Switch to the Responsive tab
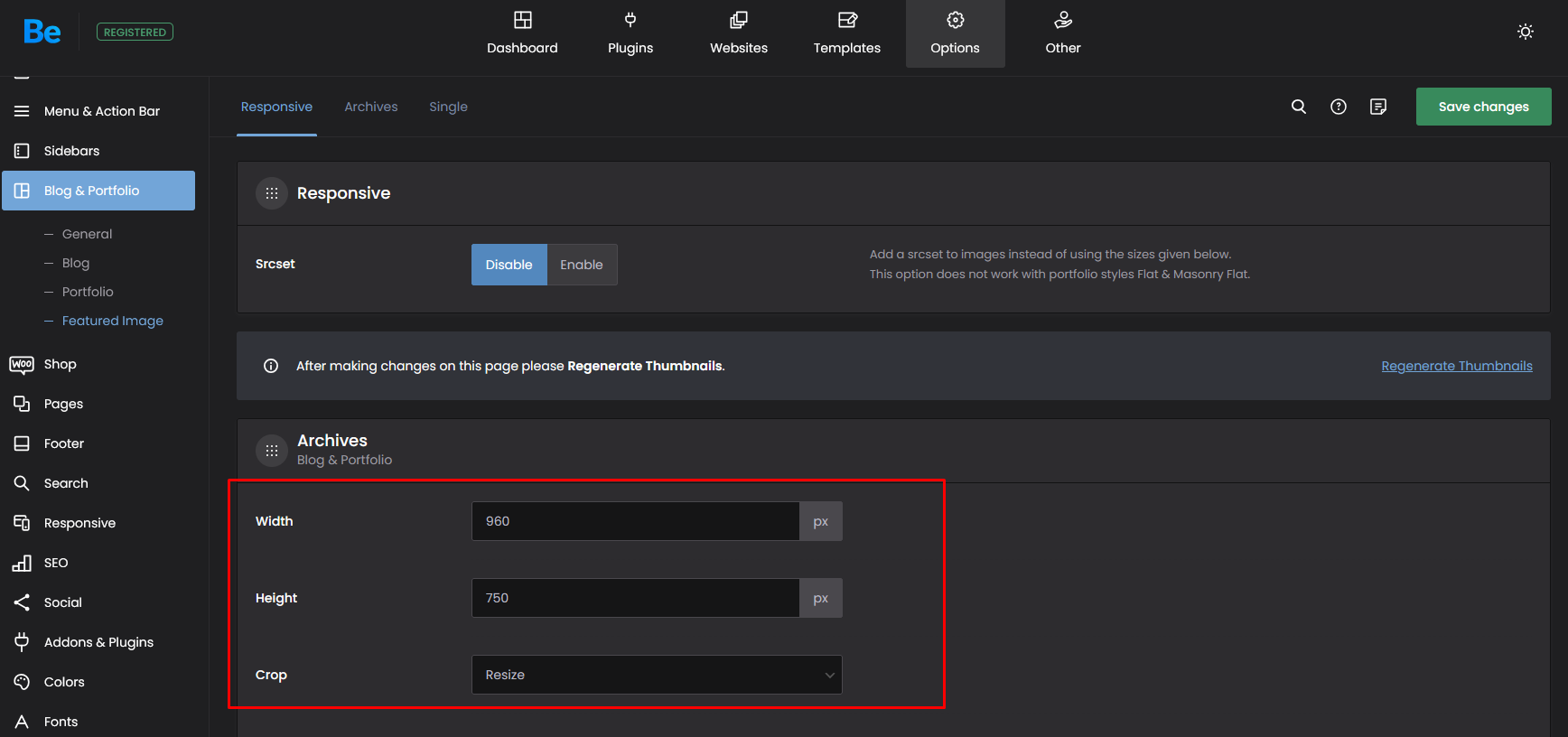Screen dimensions: 1568x737 click(276, 107)
